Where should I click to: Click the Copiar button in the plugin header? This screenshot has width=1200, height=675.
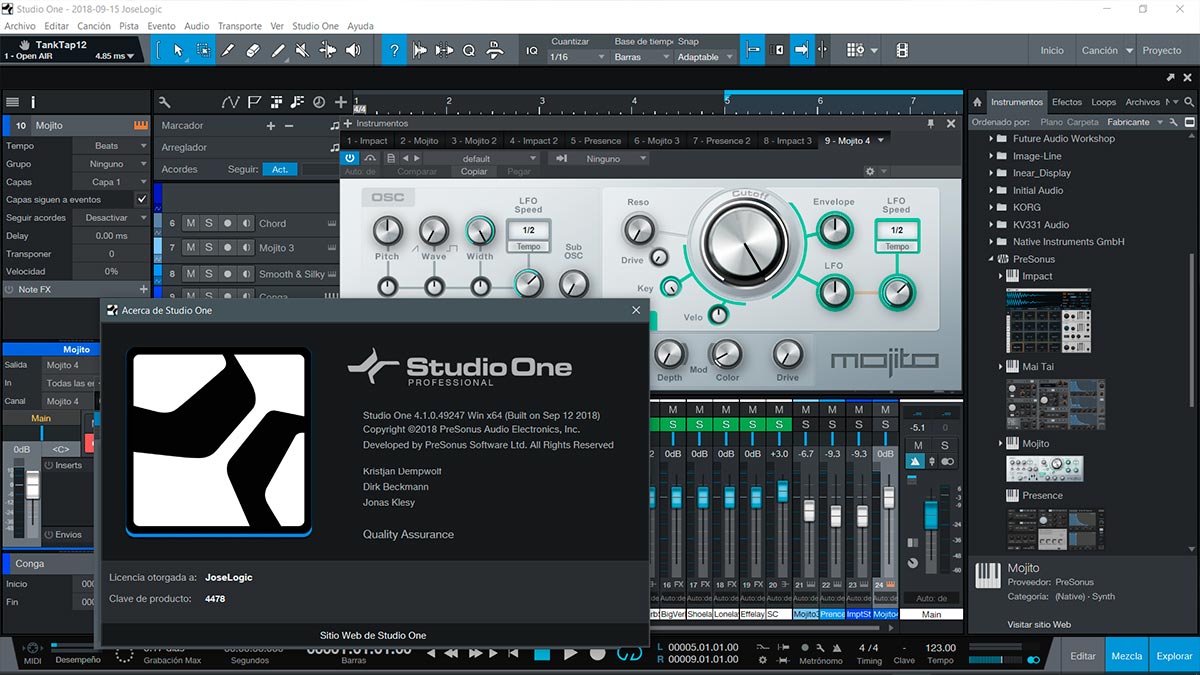pyautogui.click(x=474, y=172)
